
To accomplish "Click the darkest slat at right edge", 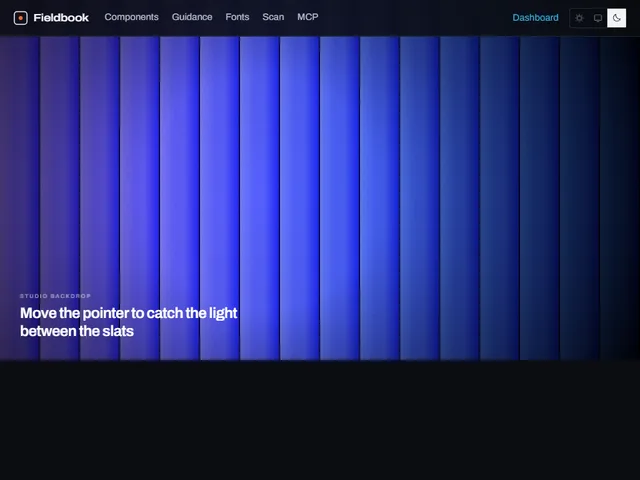I will pyautogui.click(x=620, y=198).
